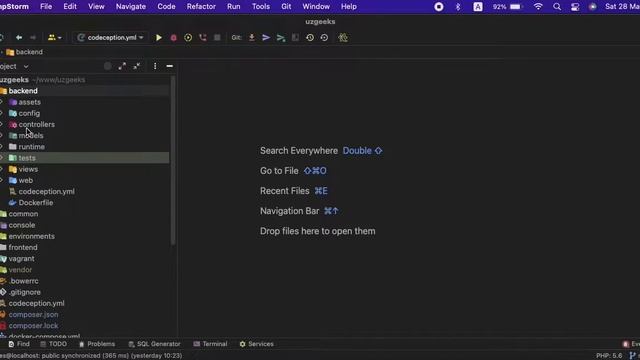
Task: Expand all in Project panel
Action: [122, 66]
